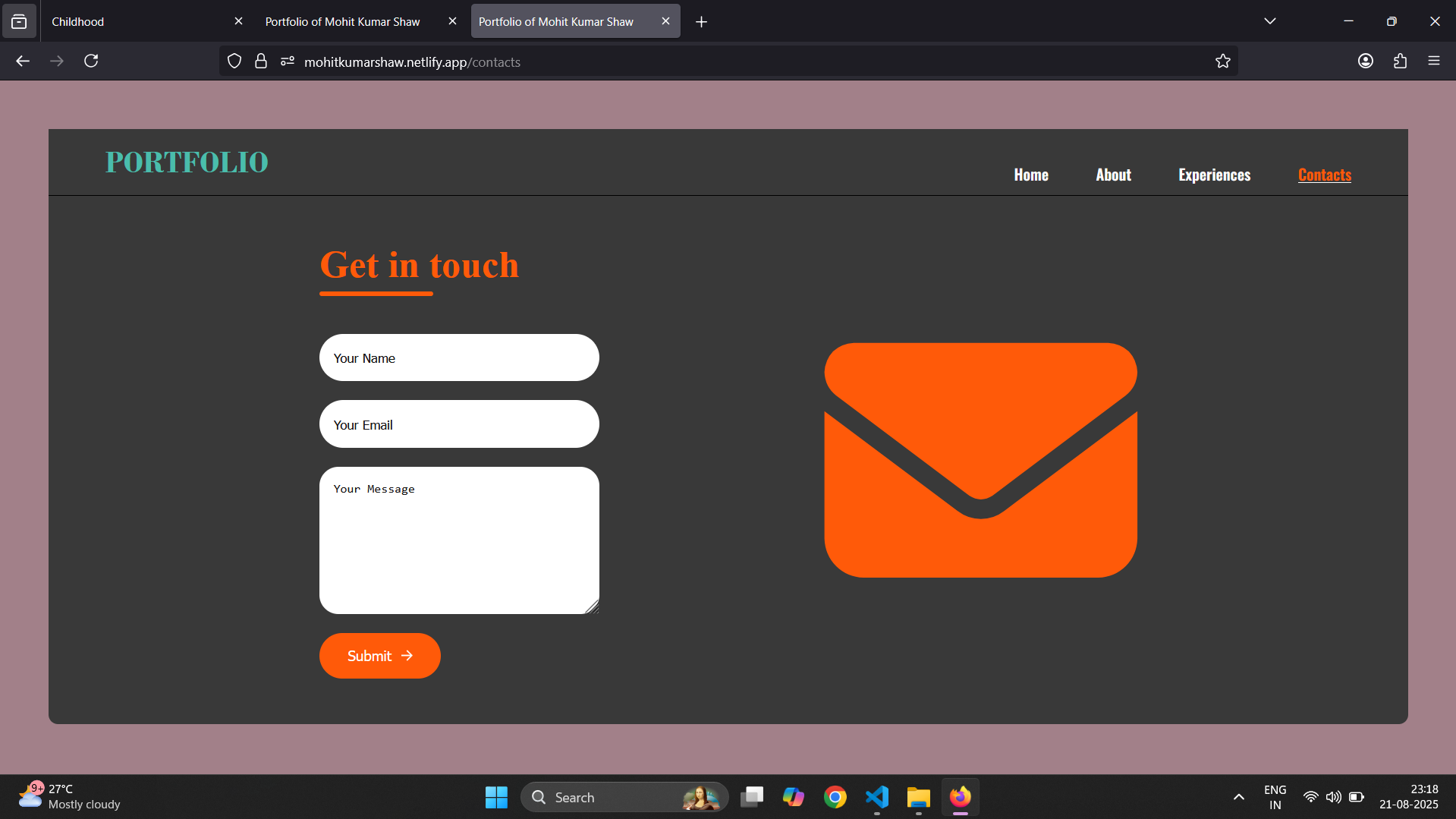
Task: Click inside the Your Message textarea
Action: 459,540
